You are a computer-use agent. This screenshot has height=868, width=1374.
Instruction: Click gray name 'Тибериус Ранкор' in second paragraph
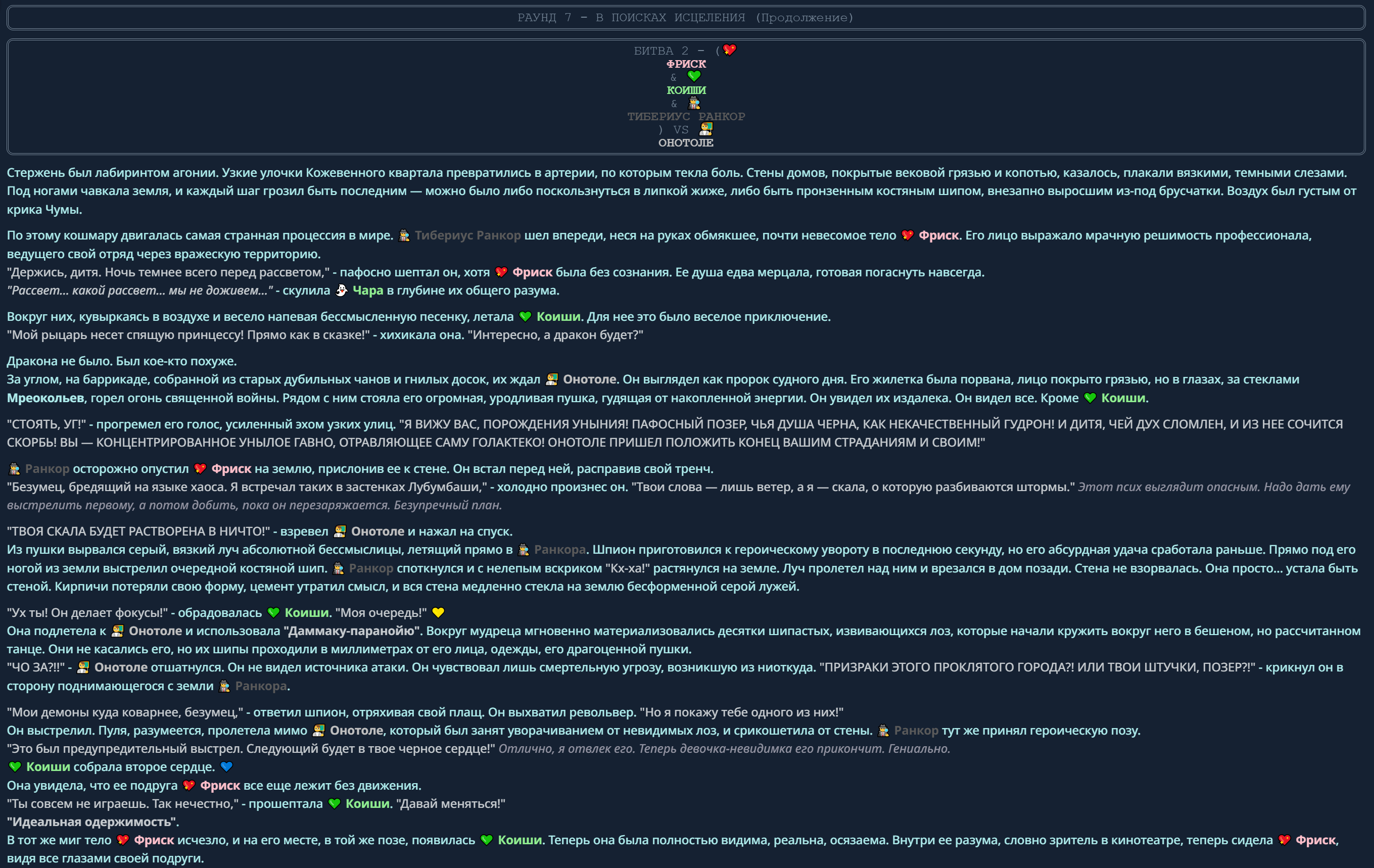468,235
